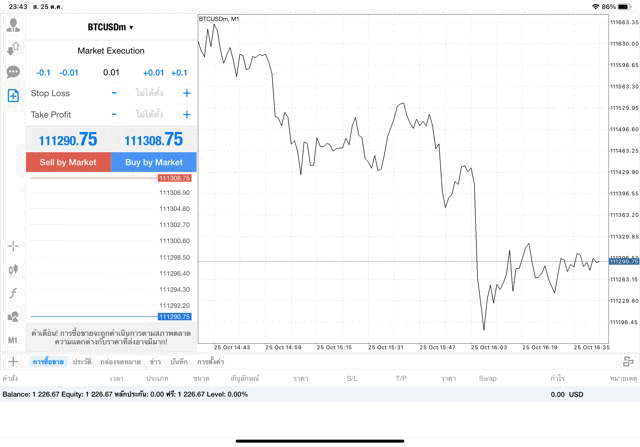Switch to the ประวัติ tab
Viewport: 640px width, 447px height.
tap(82, 361)
